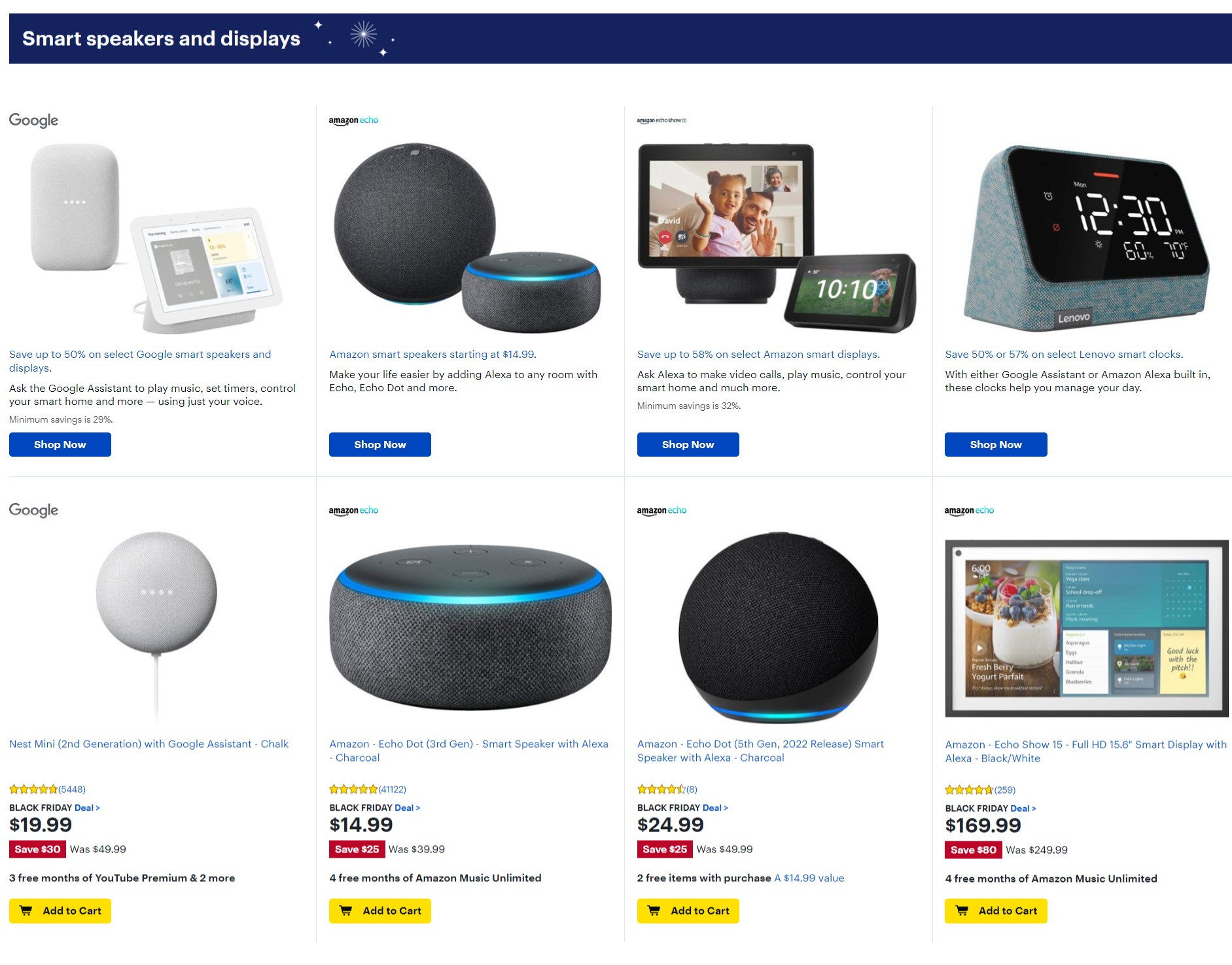Screen dimensions: 1232x965
Task: Open the A $14.99 value link
Action: tap(809, 878)
